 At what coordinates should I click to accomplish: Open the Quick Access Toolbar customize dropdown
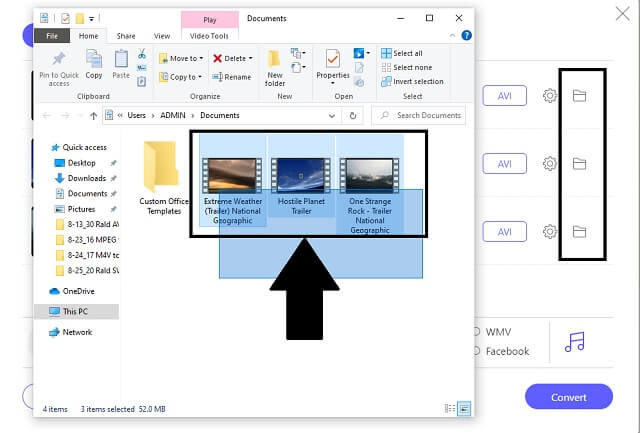91,19
